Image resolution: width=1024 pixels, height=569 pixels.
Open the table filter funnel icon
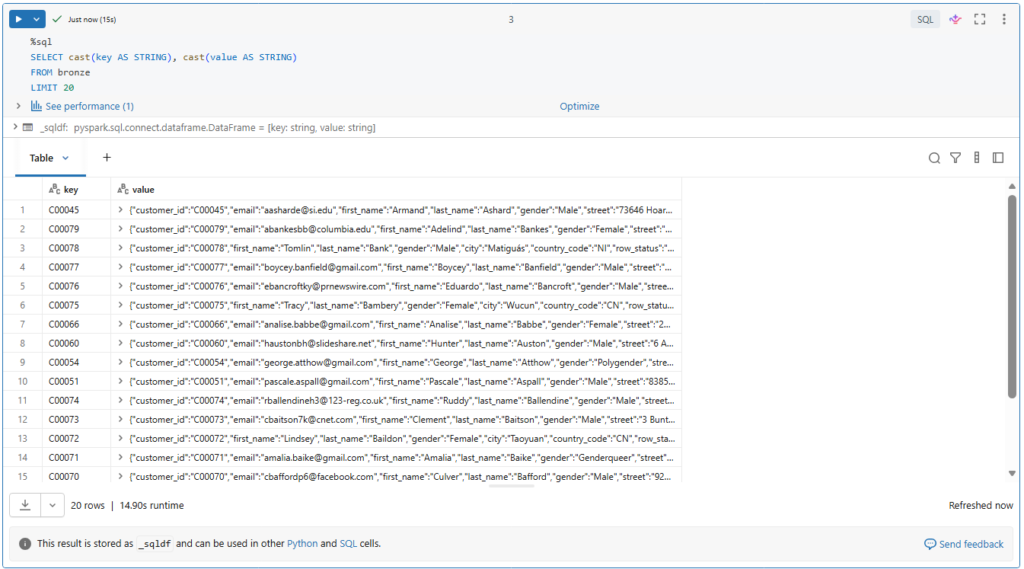[x=955, y=158]
